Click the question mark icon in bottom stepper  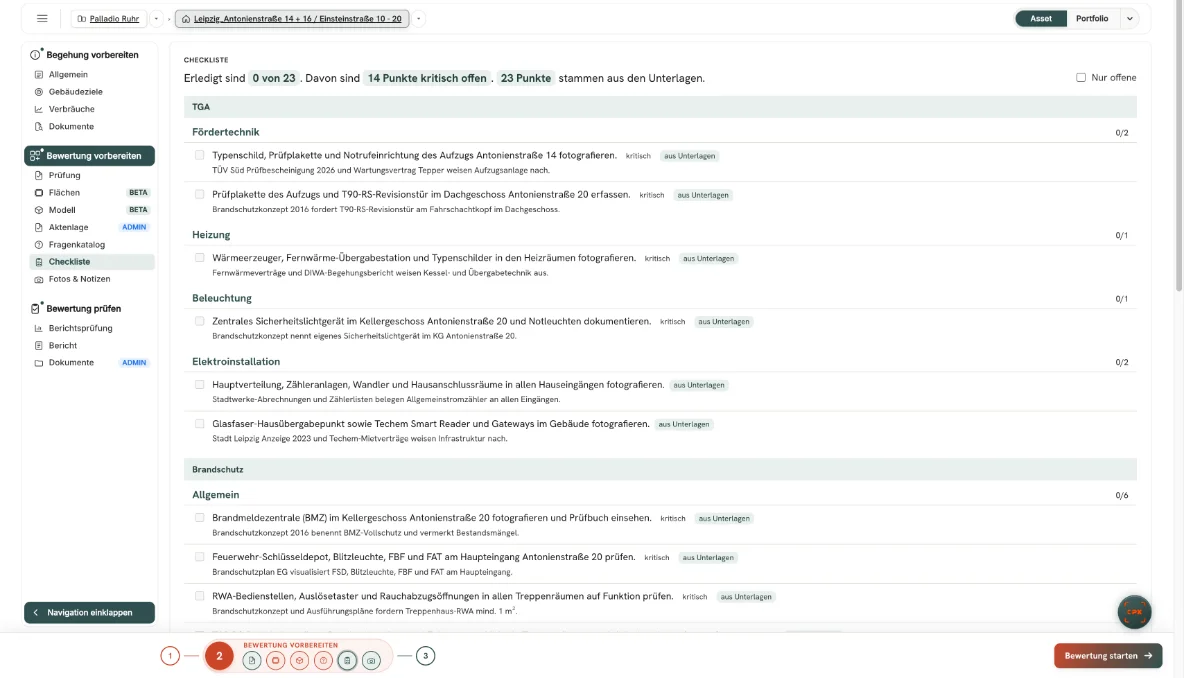pos(323,661)
